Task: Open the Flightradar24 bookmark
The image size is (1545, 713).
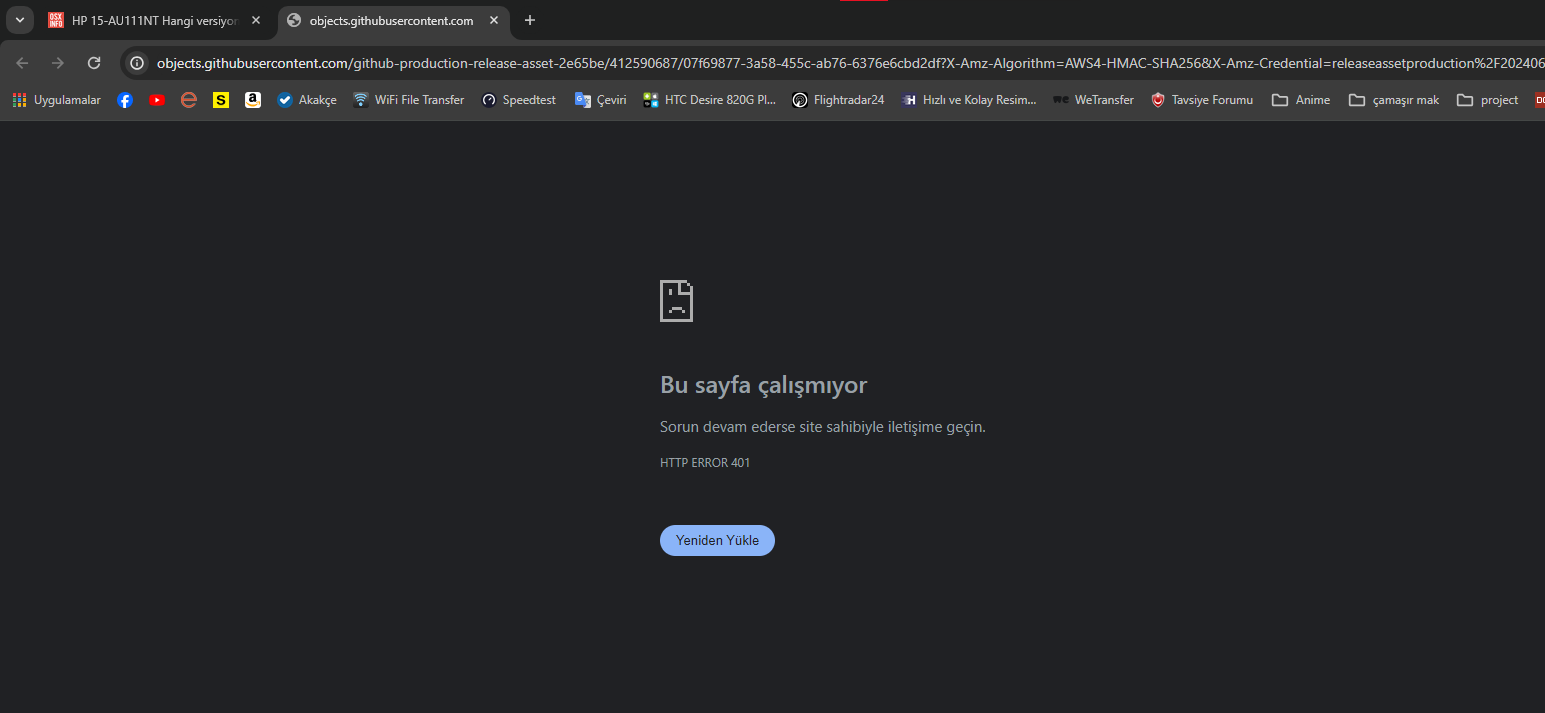Action: coord(838,100)
